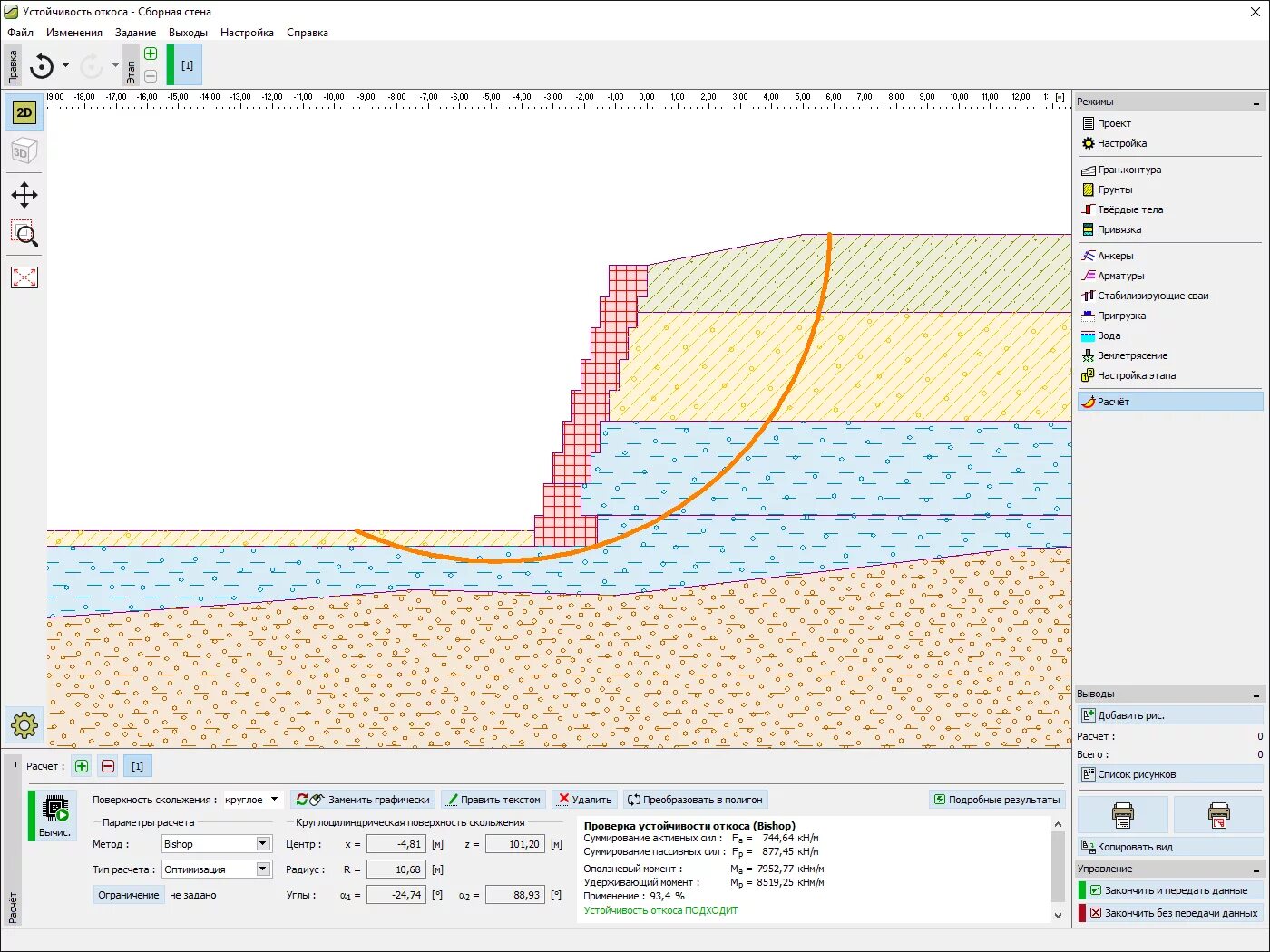Select the Гран.контура mode

(x=1170, y=170)
